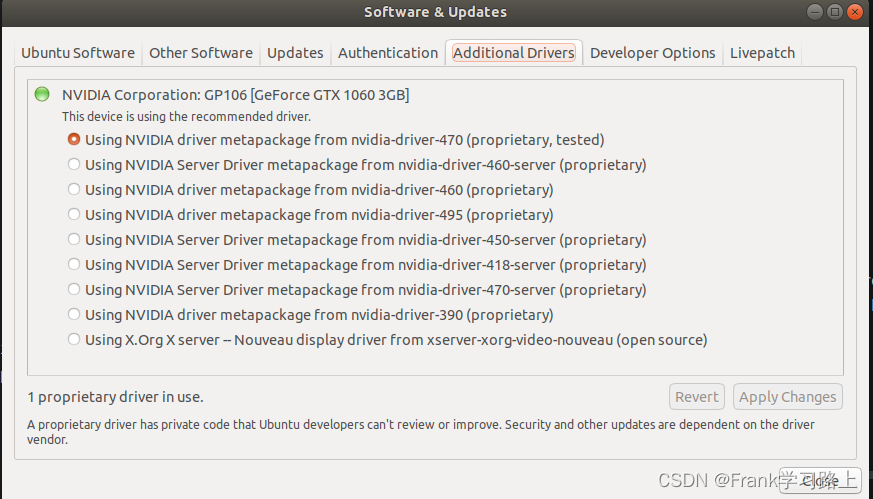The image size is (873, 499).
Task: Click the green device status indicator
Action: coord(42,94)
